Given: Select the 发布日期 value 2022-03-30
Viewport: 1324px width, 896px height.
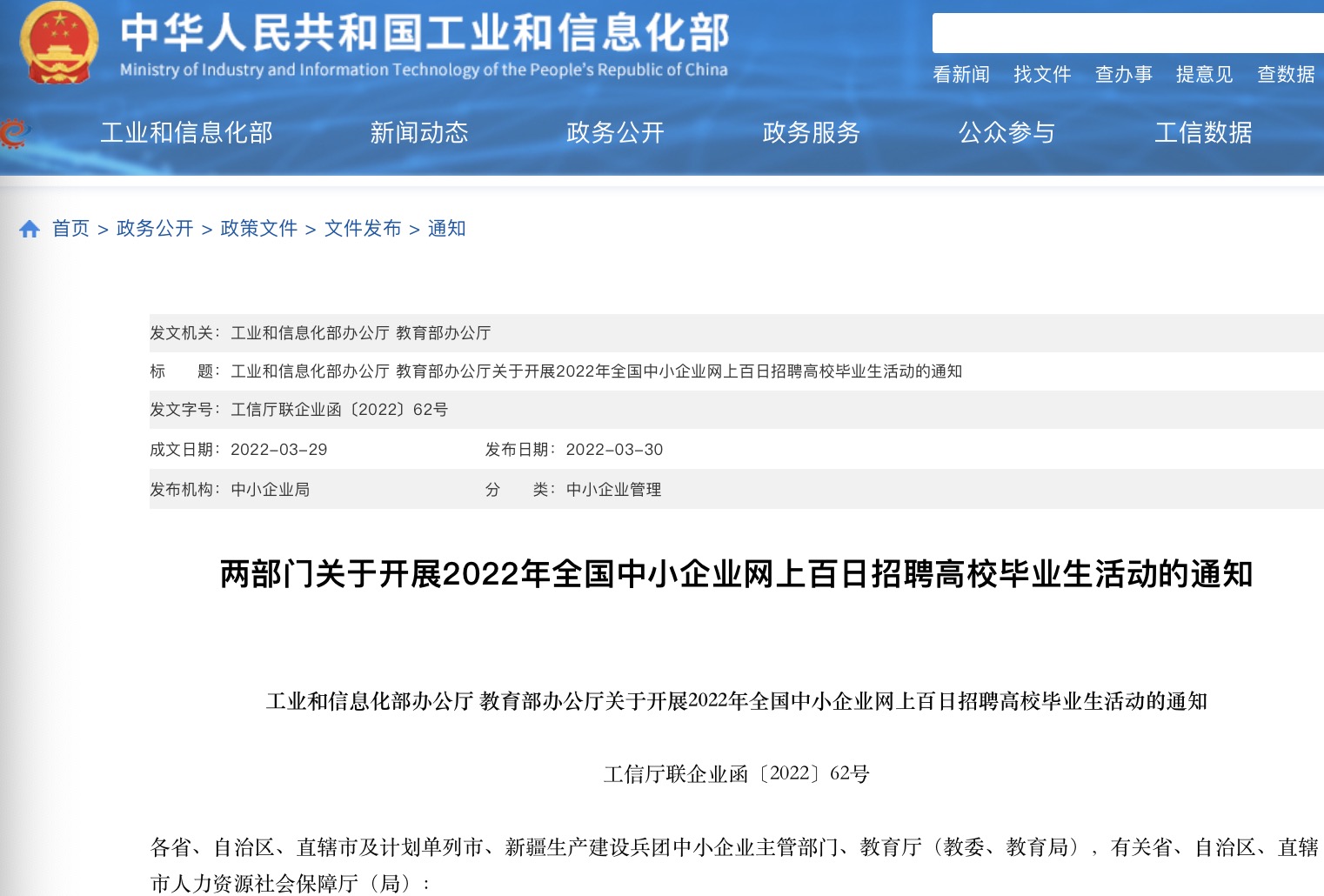Looking at the screenshot, I should pos(614,450).
